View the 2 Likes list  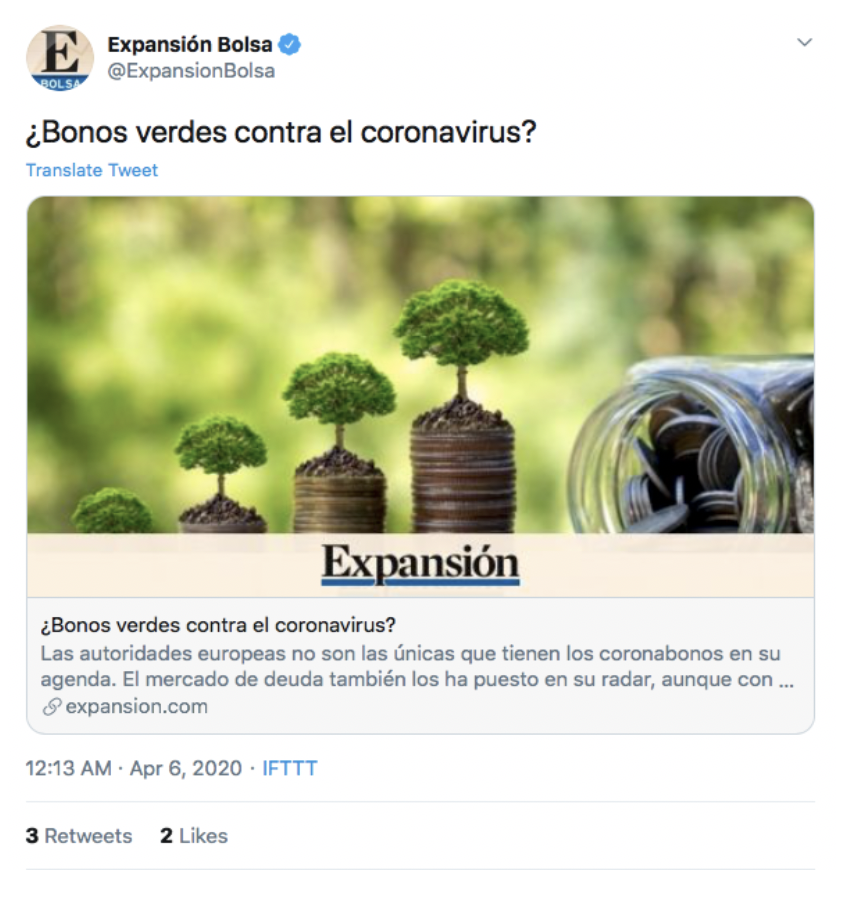coord(194,836)
